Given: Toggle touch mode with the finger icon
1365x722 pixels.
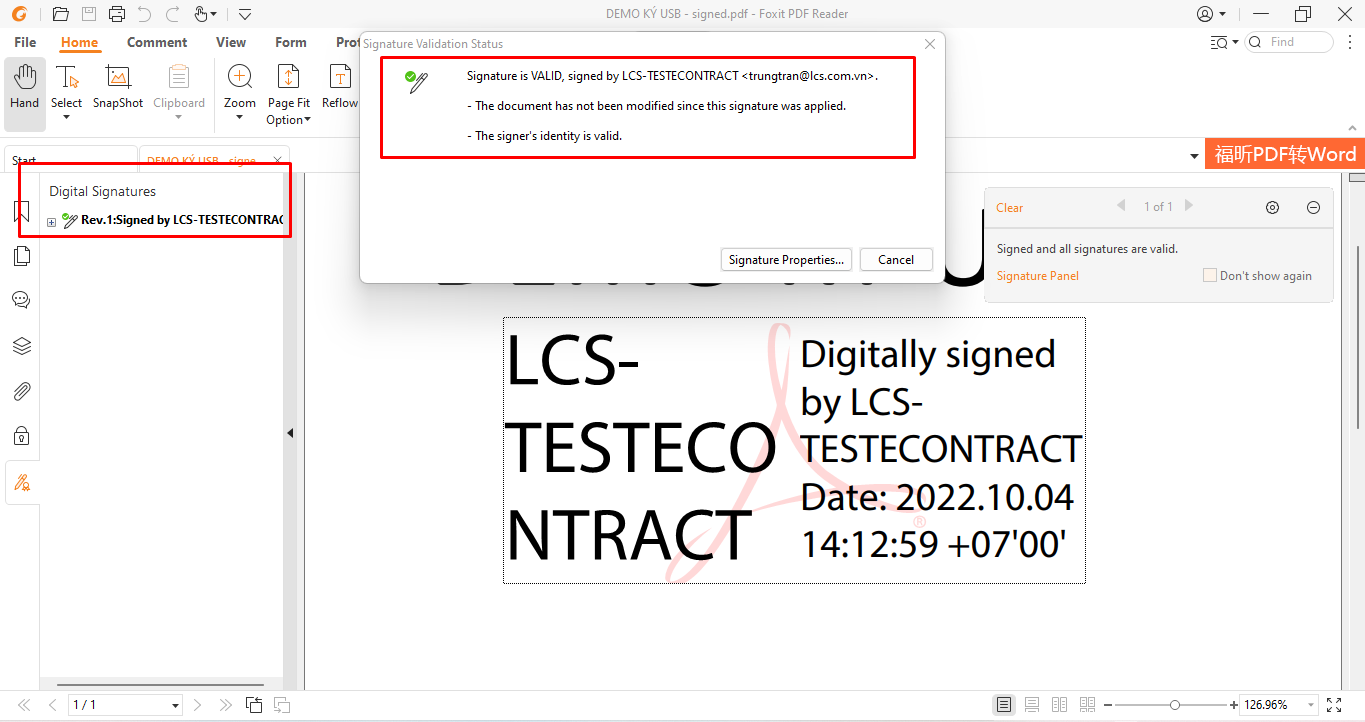Looking at the screenshot, I should coord(201,14).
